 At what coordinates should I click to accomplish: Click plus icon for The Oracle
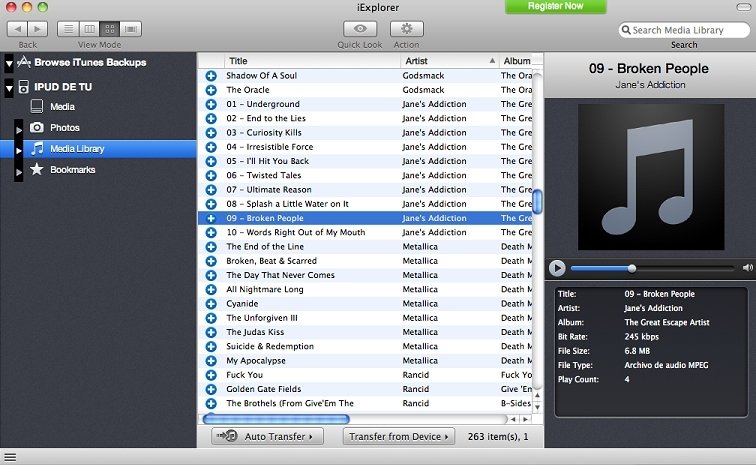pyautogui.click(x=211, y=90)
